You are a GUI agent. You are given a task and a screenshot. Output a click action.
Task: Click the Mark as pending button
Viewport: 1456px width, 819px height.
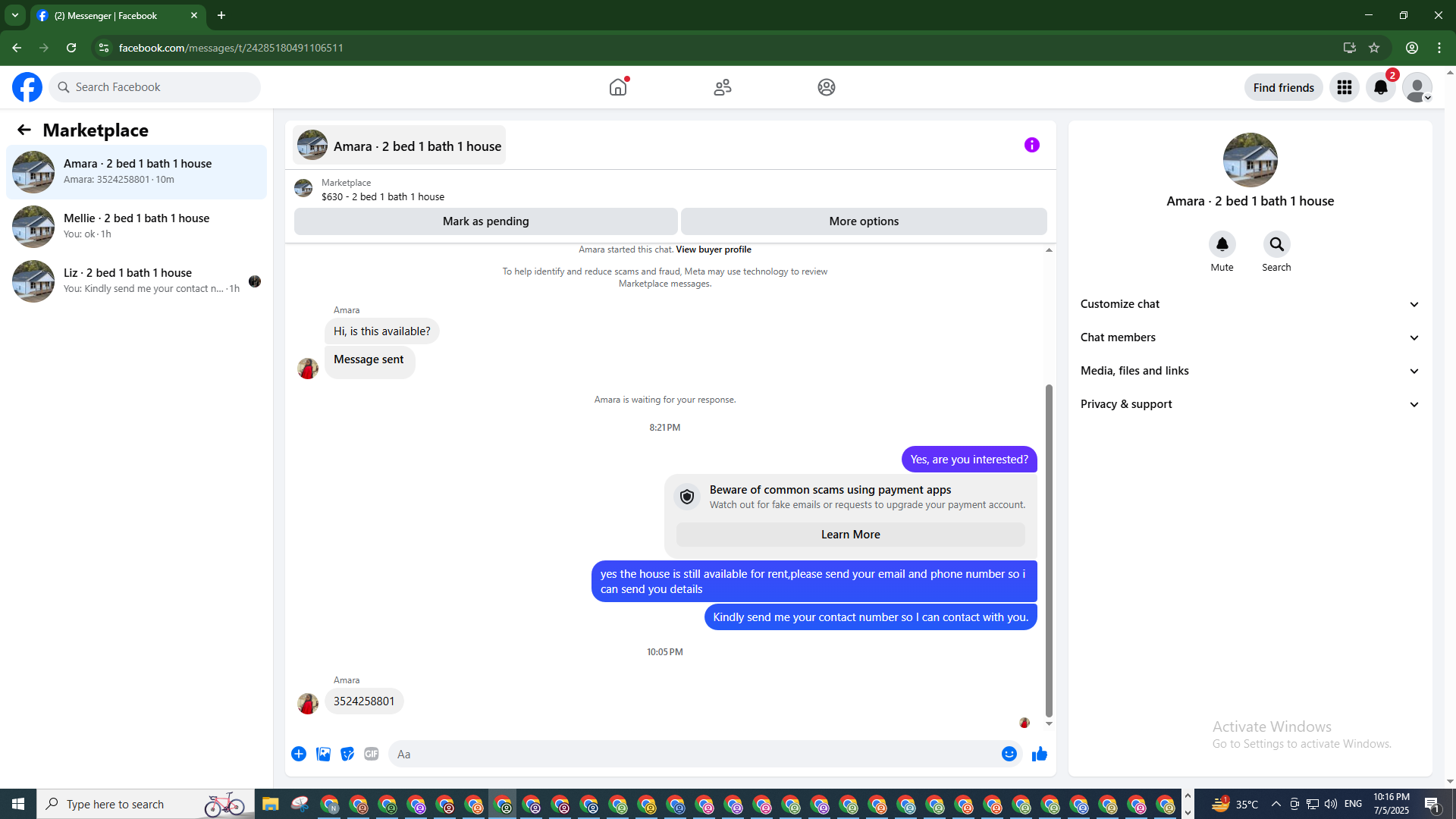pos(485,221)
